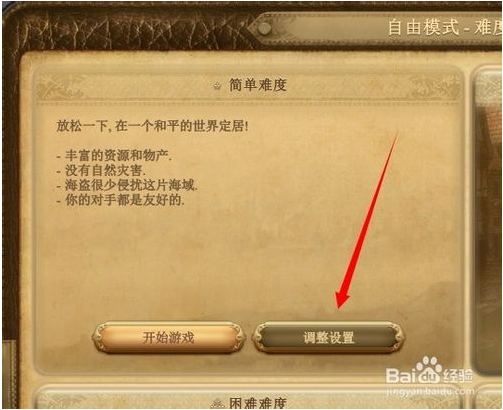Open 调整设置 to adjust settings
This screenshot has width=503, height=410.
pos(329,337)
